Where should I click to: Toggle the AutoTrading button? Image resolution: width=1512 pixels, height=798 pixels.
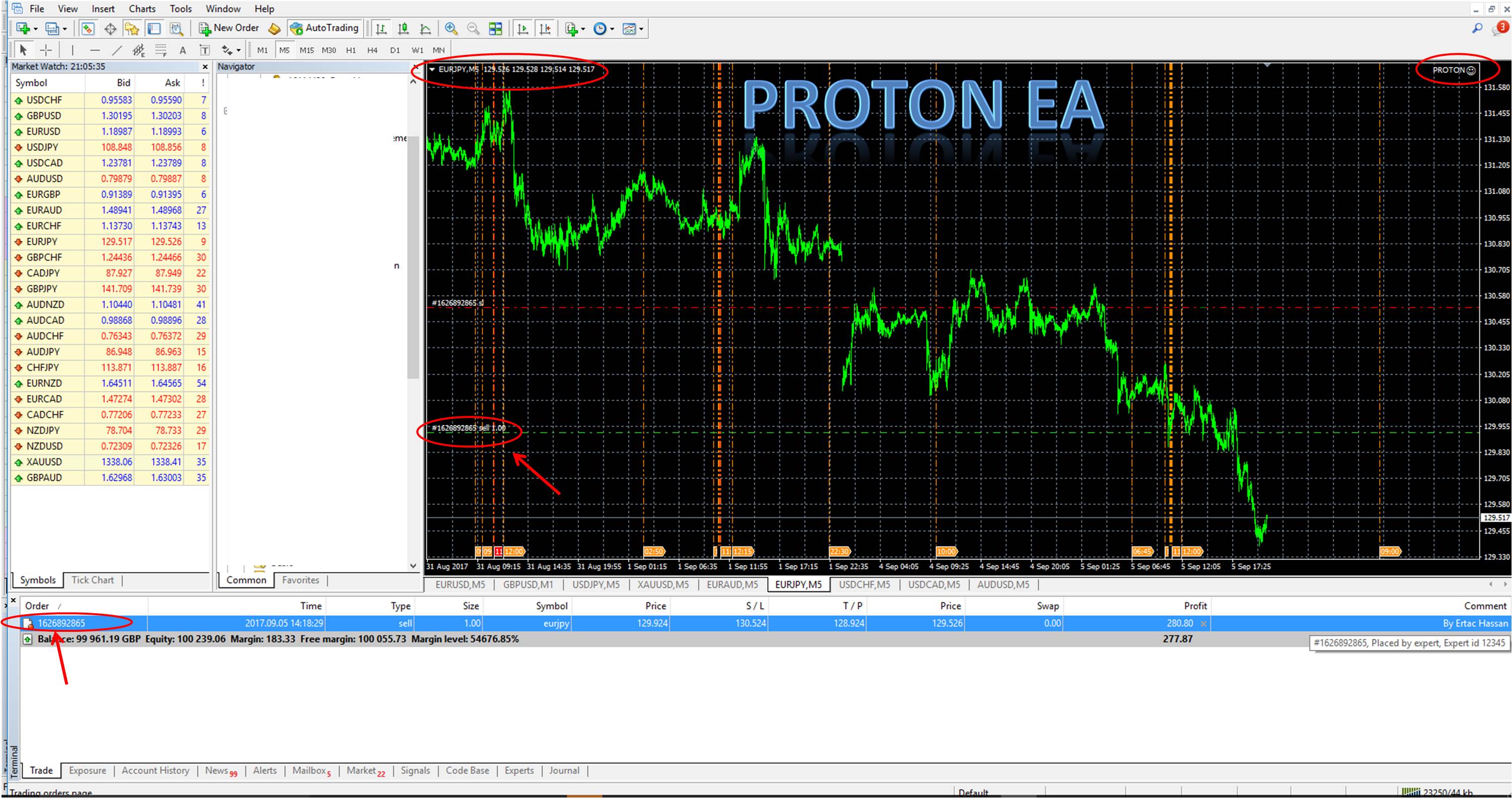[324, 28]
